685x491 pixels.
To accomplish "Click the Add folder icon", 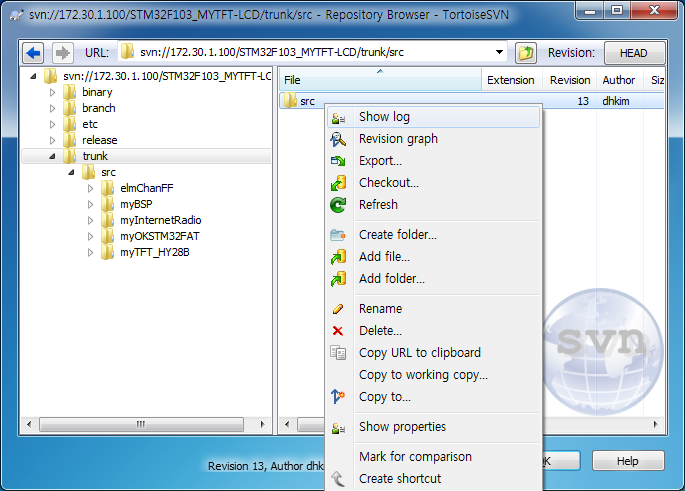I will click(338, 279).
